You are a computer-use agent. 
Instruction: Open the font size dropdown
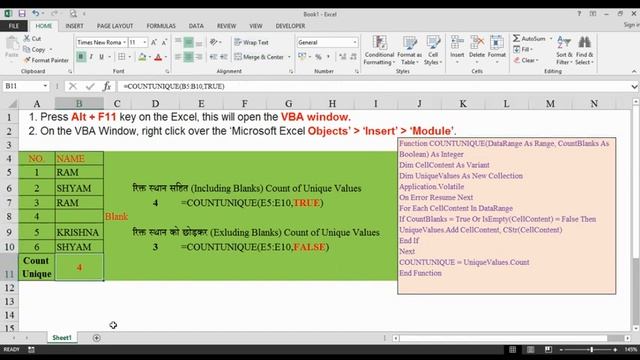click(144, 42)
